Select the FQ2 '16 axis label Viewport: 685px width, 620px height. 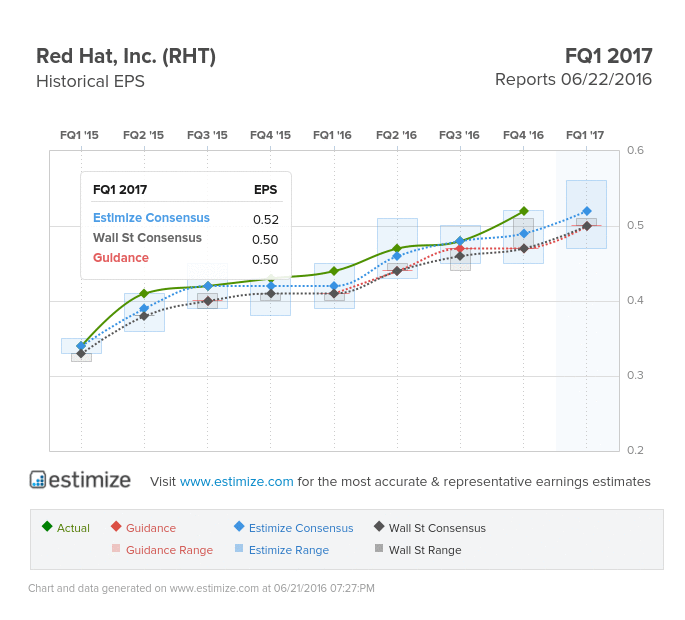pyautogui.click(x=396, y=135)
